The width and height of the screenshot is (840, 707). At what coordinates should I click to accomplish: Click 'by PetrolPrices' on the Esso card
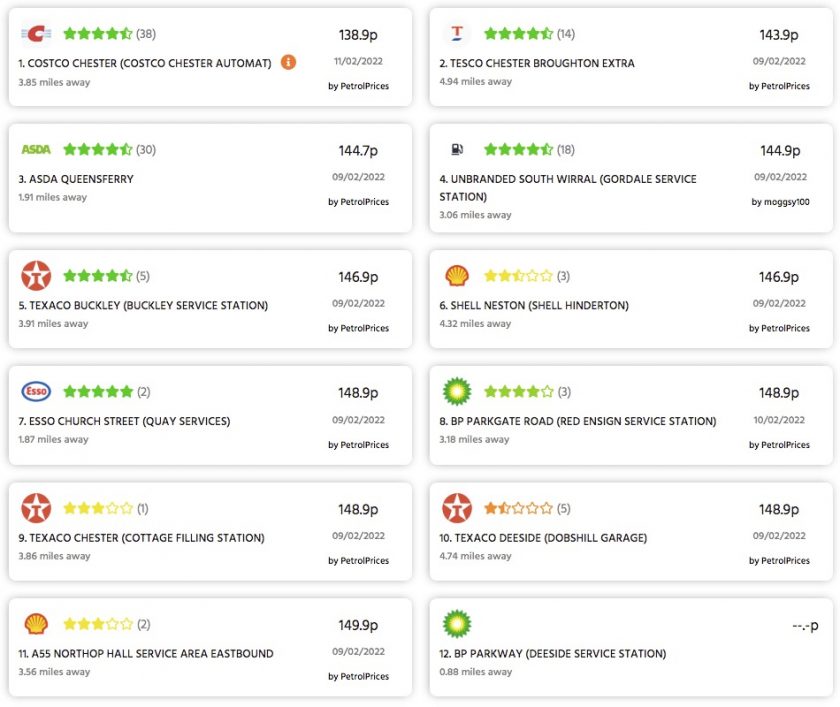click(x=358, y=445)
